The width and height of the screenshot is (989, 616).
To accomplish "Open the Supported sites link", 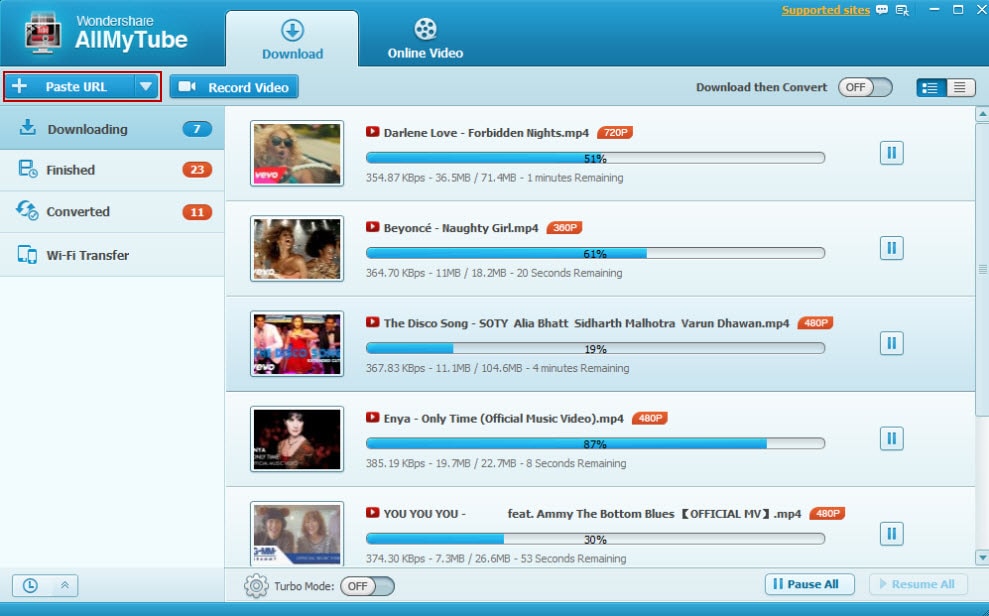I will [x=826, y=10].
